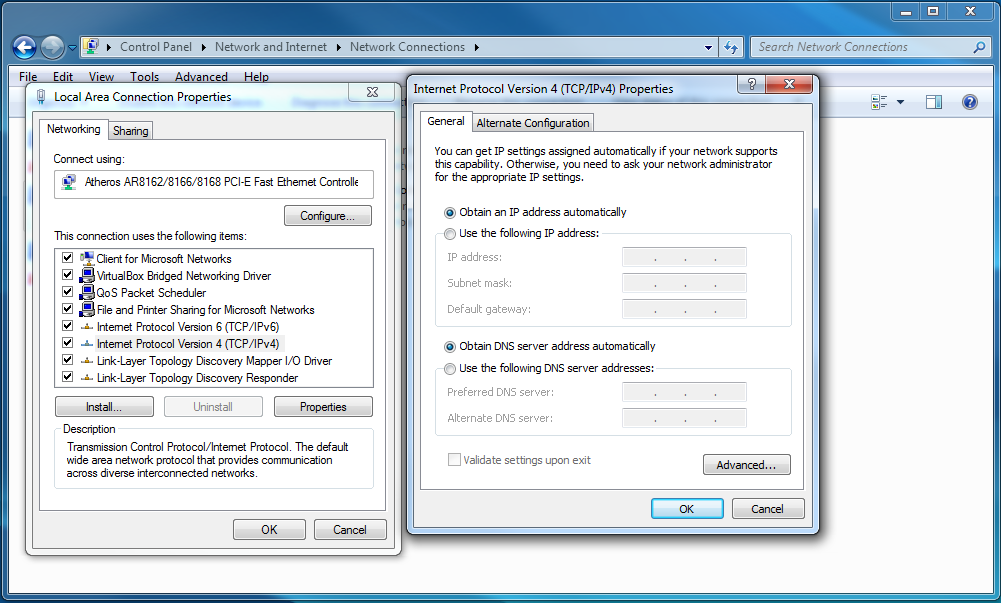Expand the chevron after Network Connections breadcrumb
The image size is (1001, 603).
click(477, 47)
